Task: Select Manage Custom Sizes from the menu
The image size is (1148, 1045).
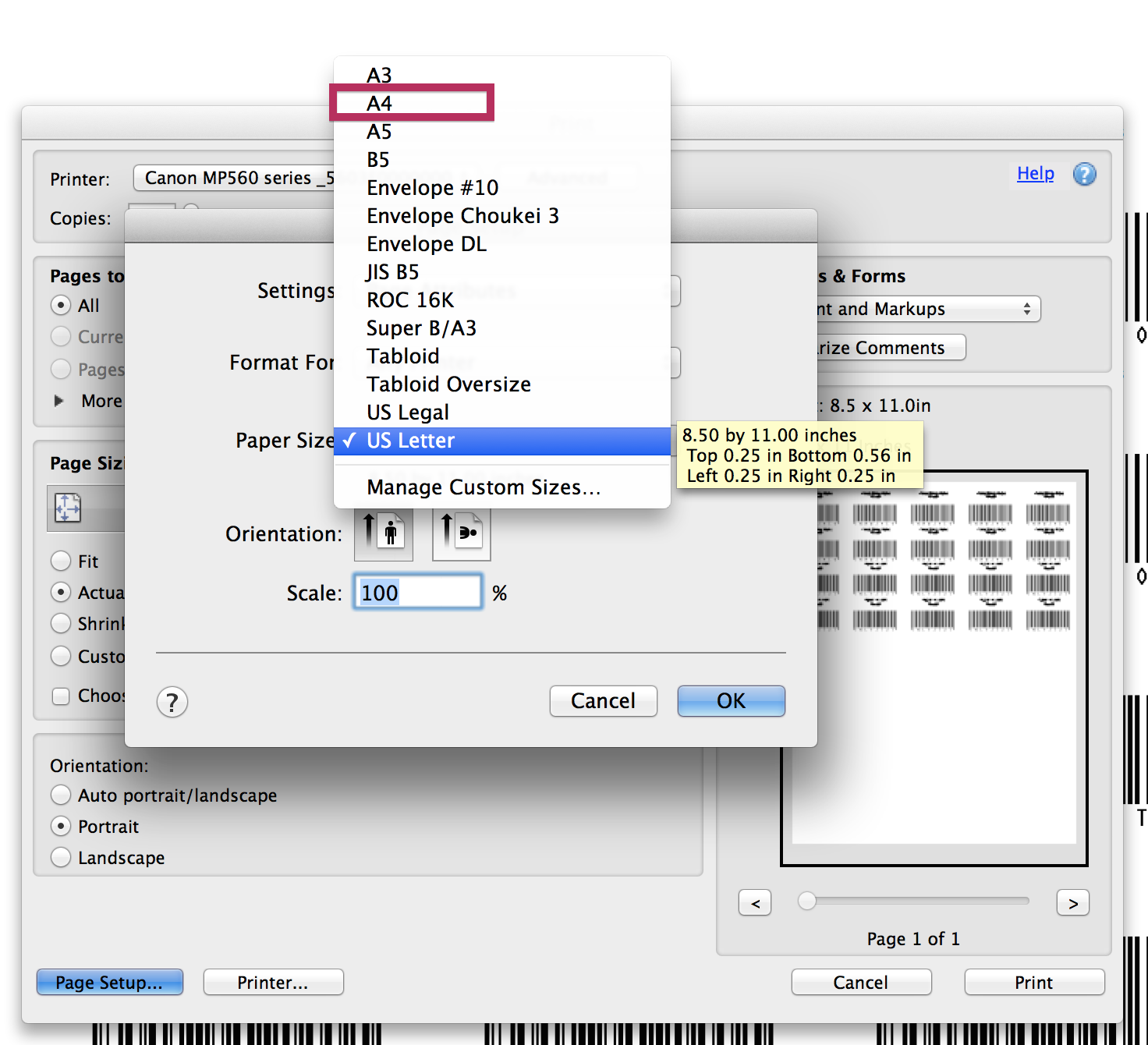Action: click(x=484, y=487)
